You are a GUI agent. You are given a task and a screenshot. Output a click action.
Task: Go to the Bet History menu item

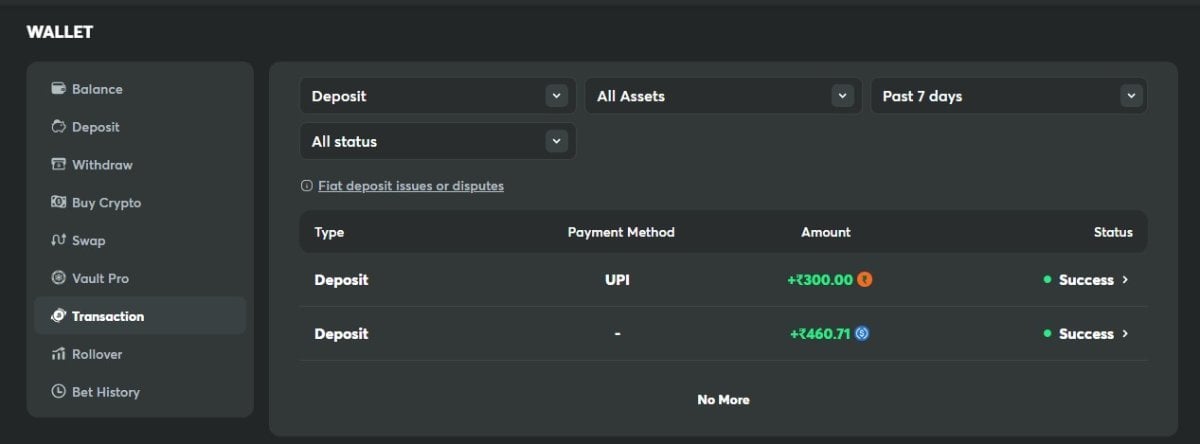(x=105, y=392)
